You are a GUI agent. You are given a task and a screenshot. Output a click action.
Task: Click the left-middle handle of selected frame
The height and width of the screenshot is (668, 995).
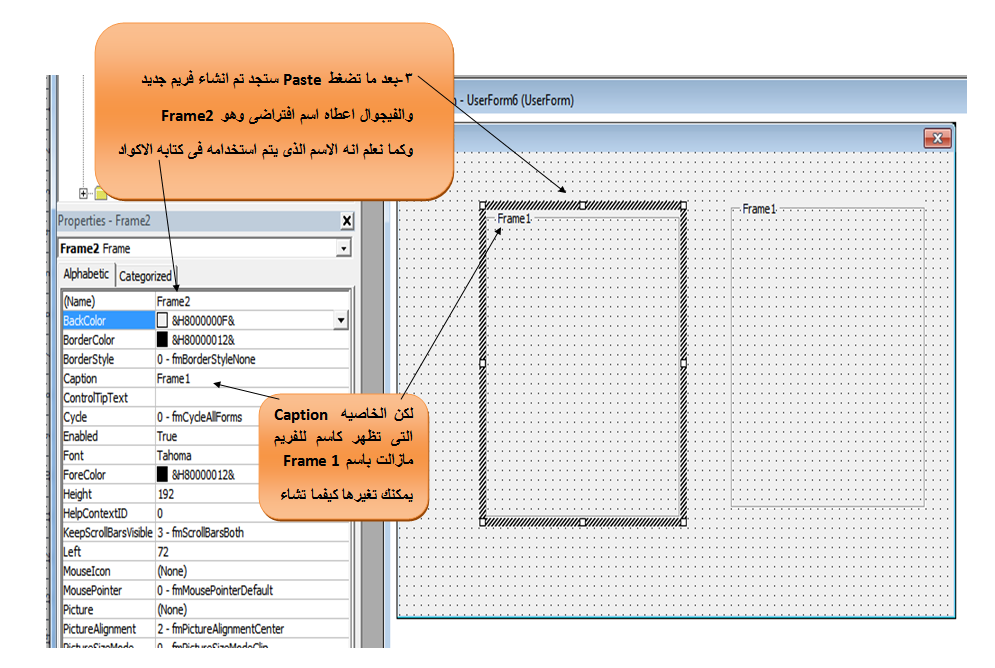[483, 363]
